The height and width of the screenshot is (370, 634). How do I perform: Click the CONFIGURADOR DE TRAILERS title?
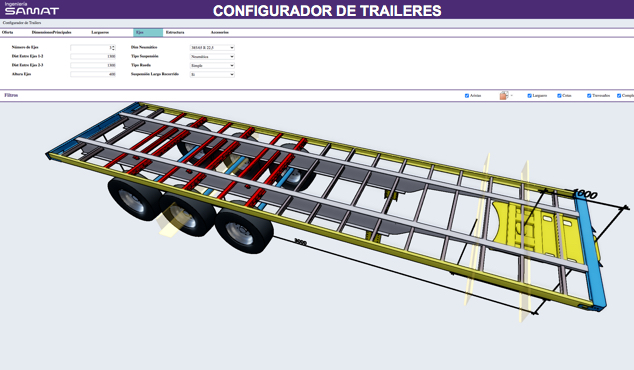click(327, 11)
